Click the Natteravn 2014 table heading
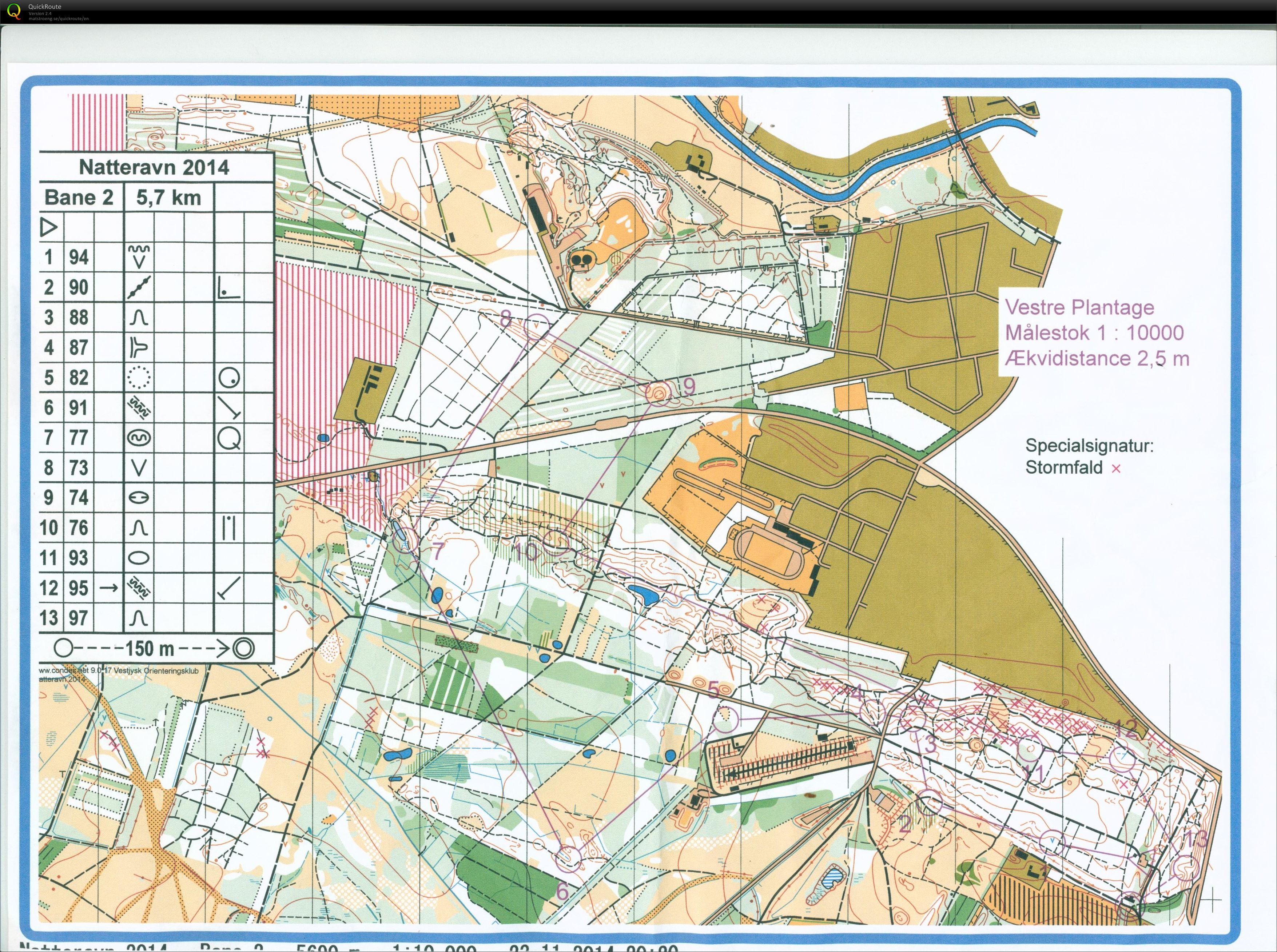The height and width of the screenshot is (952, 1277). [x=154, y=168]
